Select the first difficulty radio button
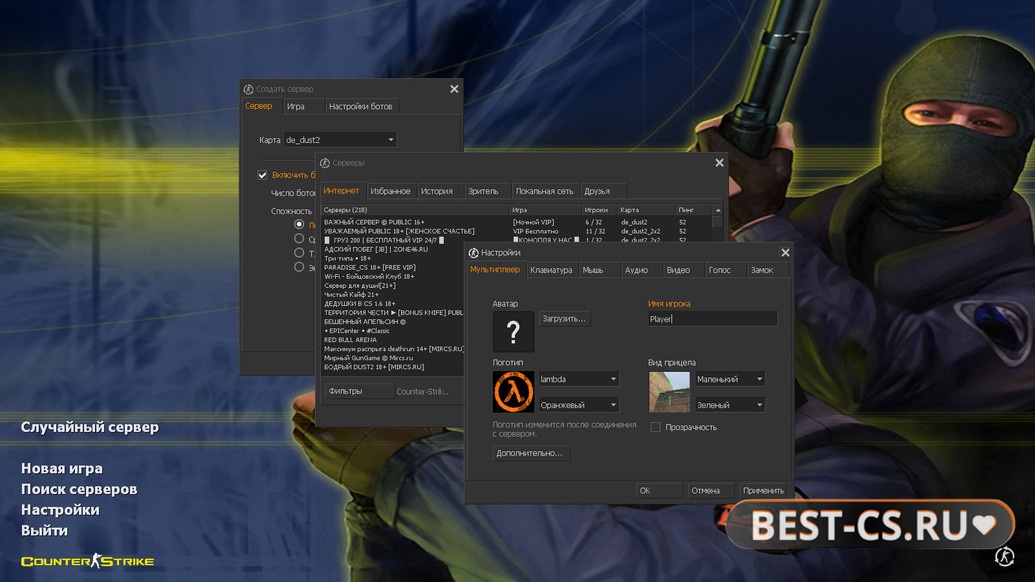Image resolution: width=1035 pixels, height=582 pixels. [299, 224]
